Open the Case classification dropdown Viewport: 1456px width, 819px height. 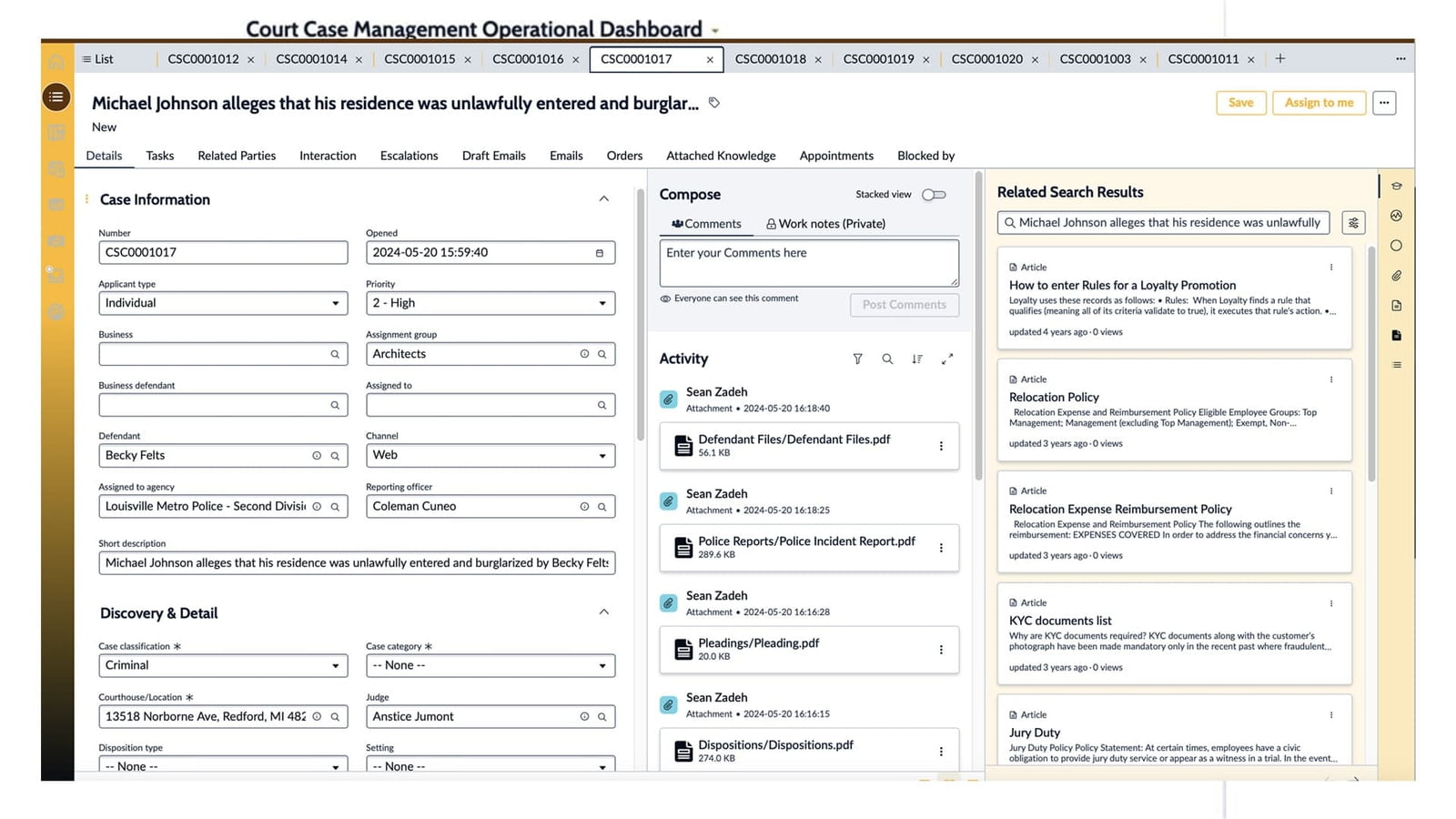223,666
